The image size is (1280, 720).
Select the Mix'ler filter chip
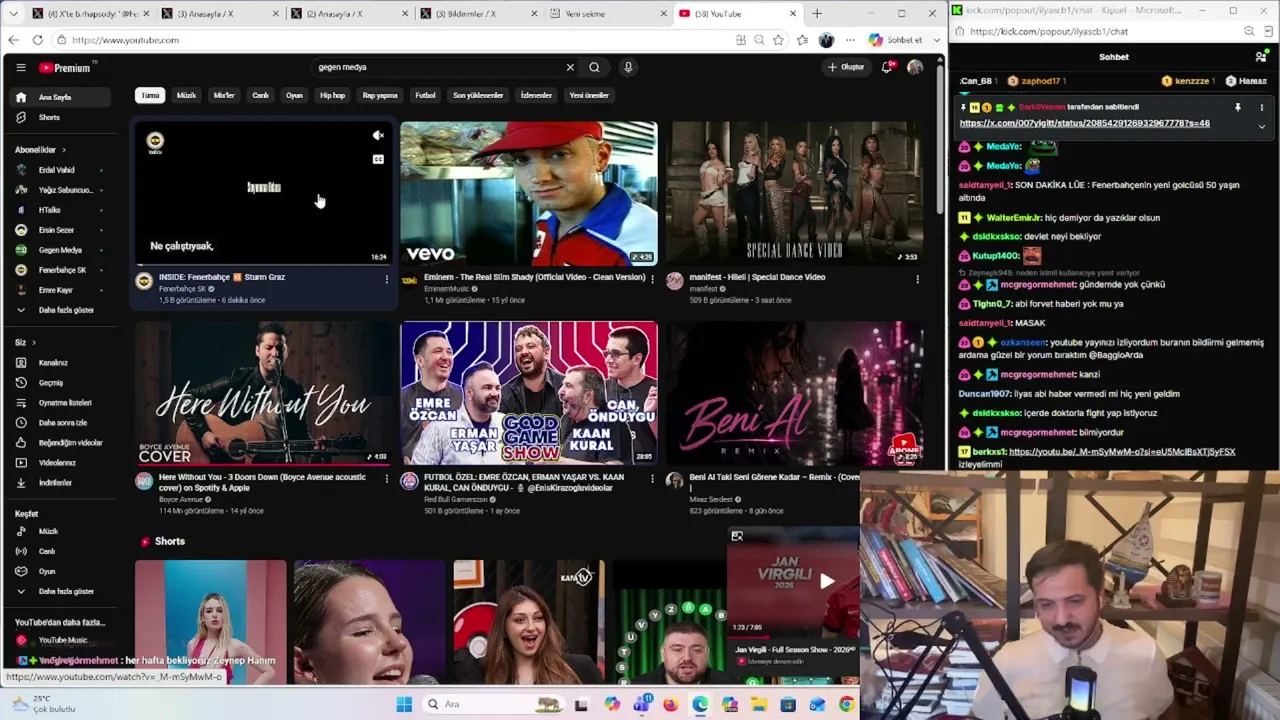(224, 95)
